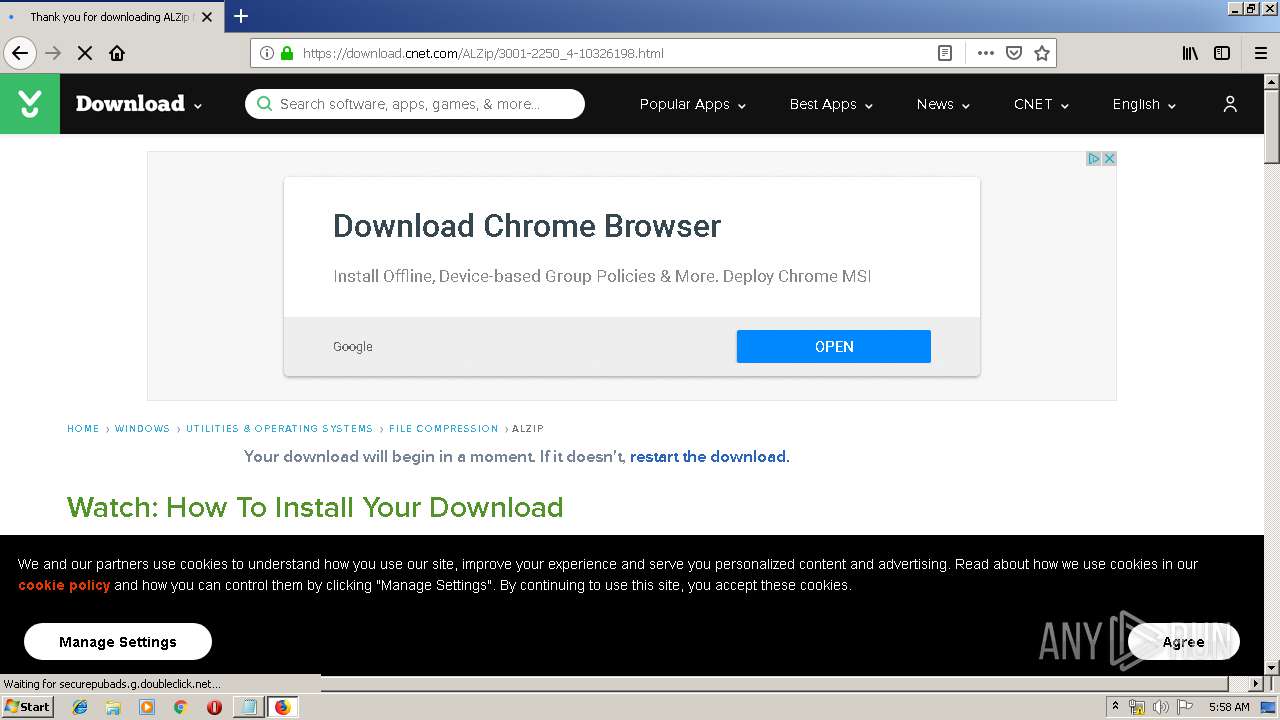This screenshot has height=720, width=1280.
Task: Open the Library icon in toolbar
Action: tap(1190, 53)
